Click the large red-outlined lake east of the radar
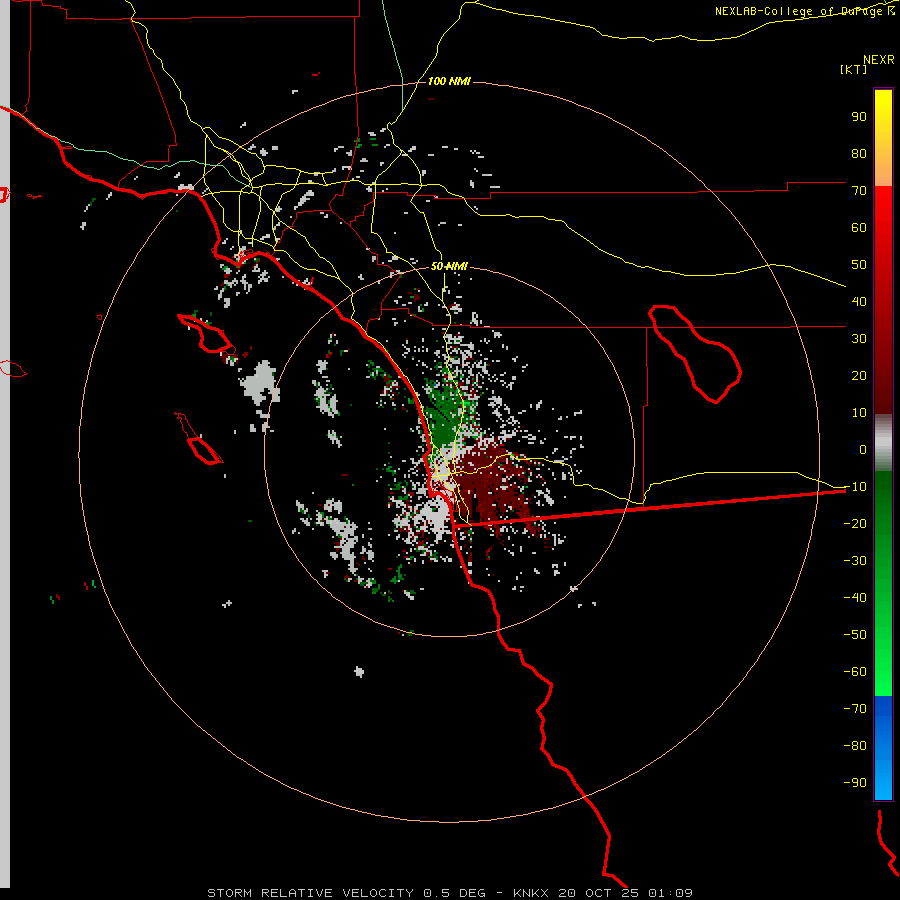The image size is (900, 900). tap(695, 354)
